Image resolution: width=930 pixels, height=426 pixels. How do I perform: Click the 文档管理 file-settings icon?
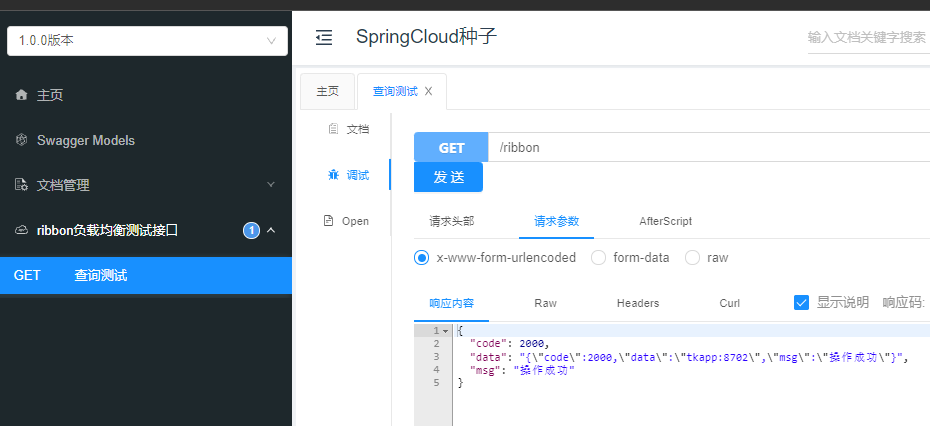[x=22, y=185]
